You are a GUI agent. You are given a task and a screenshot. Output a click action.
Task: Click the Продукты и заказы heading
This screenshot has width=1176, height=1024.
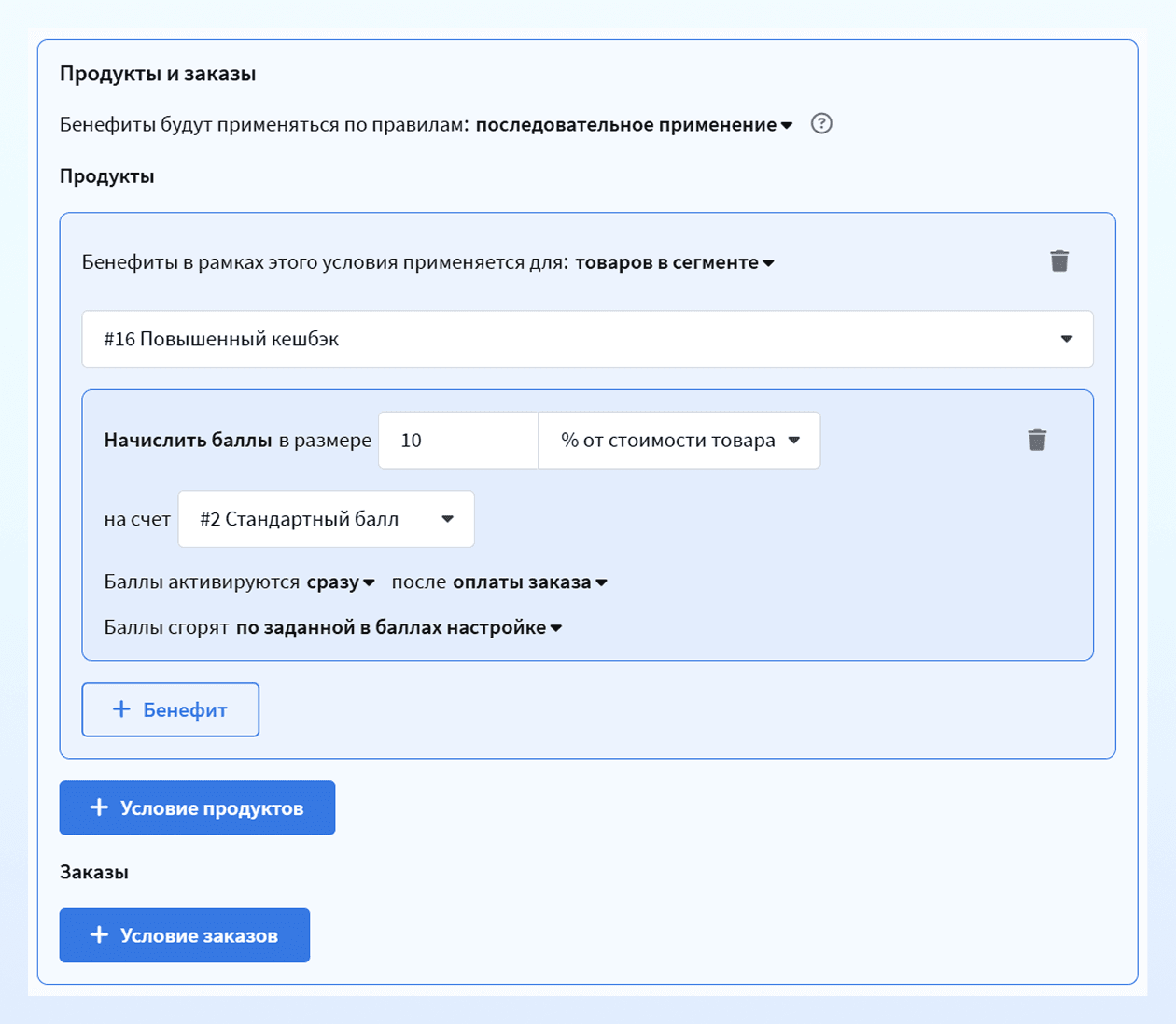click(158, 74)
